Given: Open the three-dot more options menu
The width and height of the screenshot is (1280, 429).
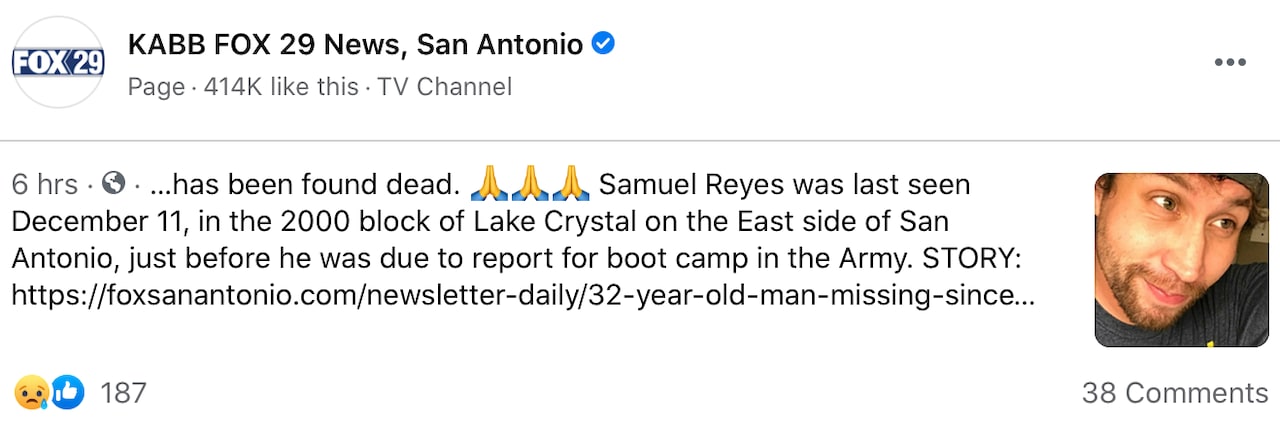Looking at the screenshot, I should pos(1229,63).
